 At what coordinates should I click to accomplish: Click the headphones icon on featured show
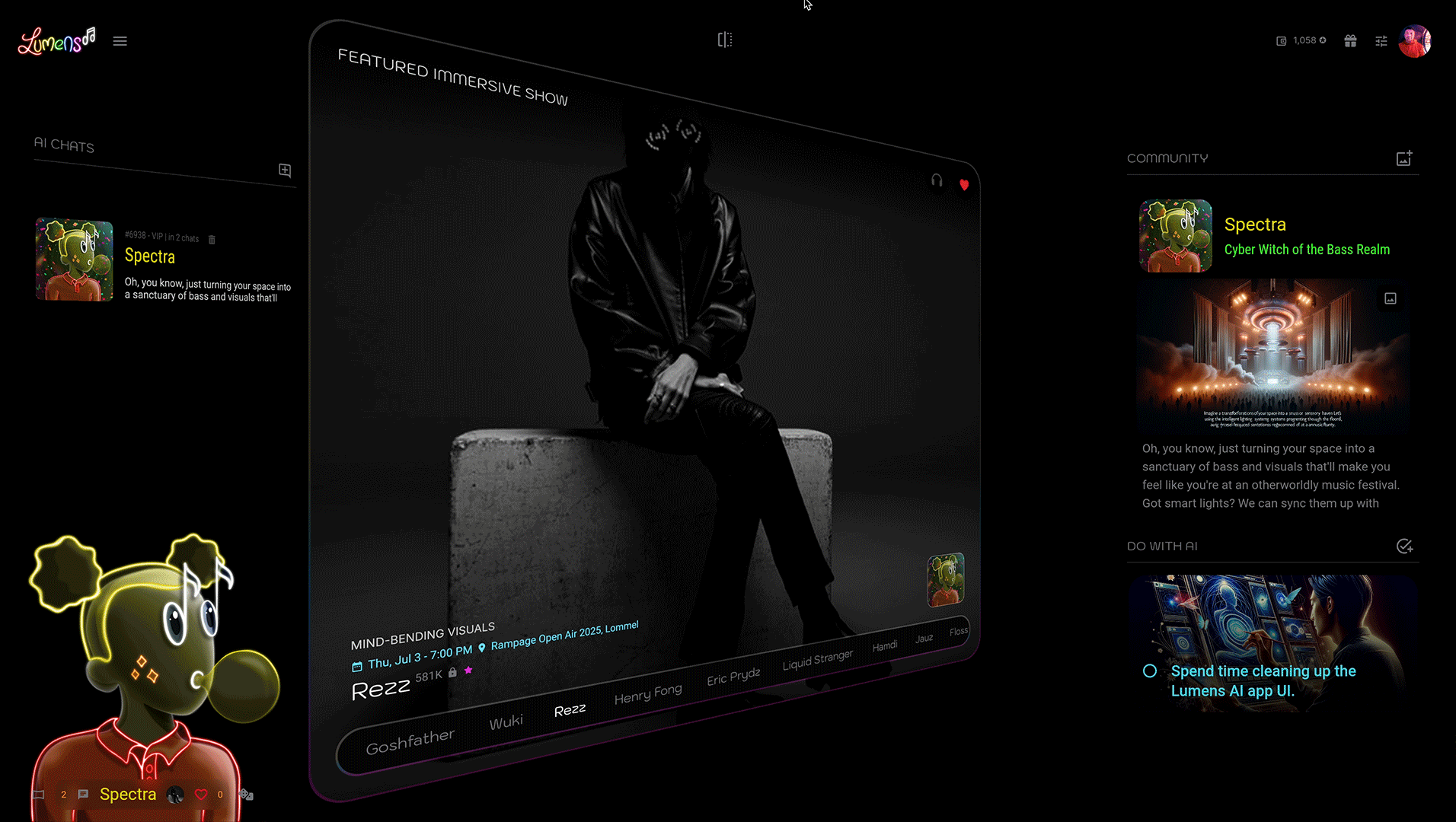937,180
